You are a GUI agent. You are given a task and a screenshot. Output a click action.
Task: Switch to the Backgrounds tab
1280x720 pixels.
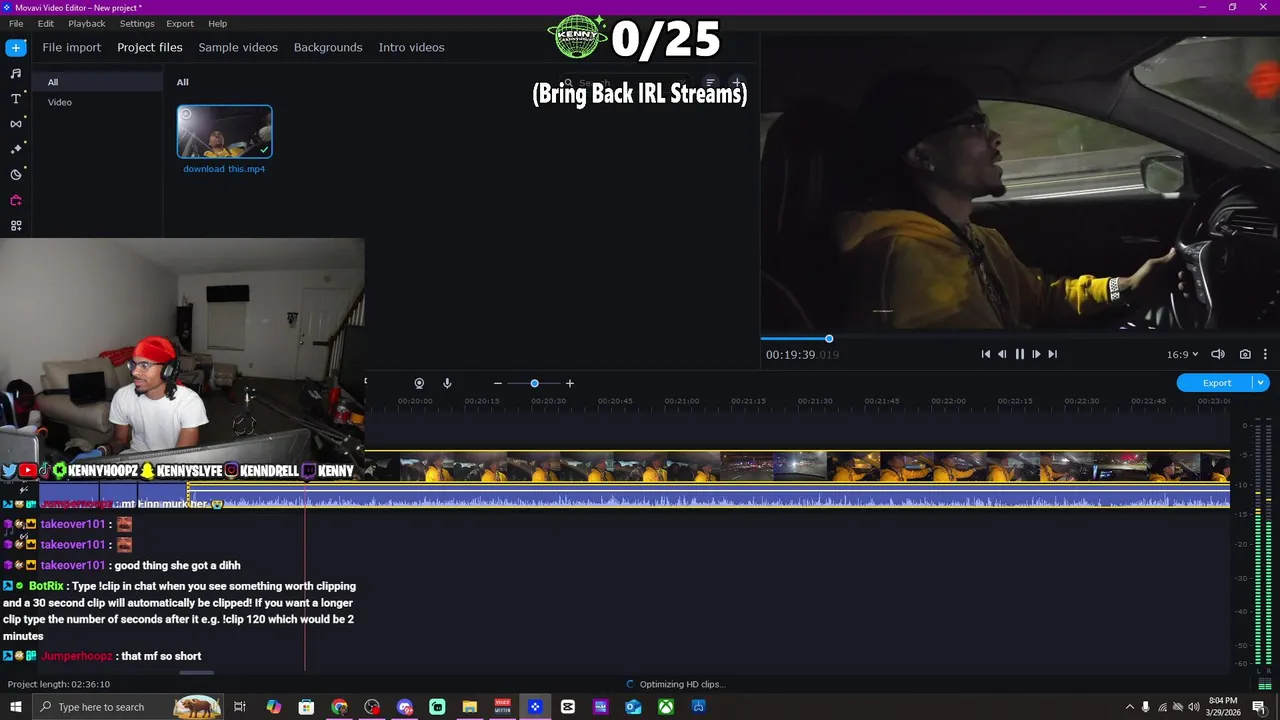point(328,47)
